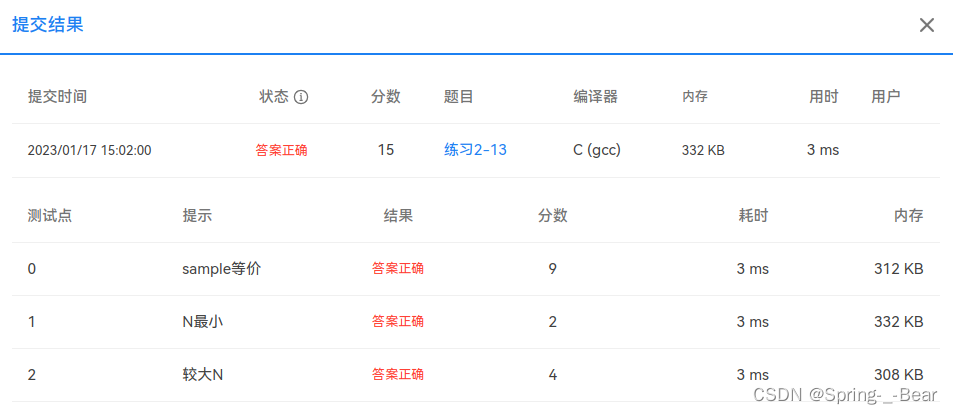This screenshot has height=414, width=953.
Task: Click the 提交时间 column header
Action: pos(57,97)
